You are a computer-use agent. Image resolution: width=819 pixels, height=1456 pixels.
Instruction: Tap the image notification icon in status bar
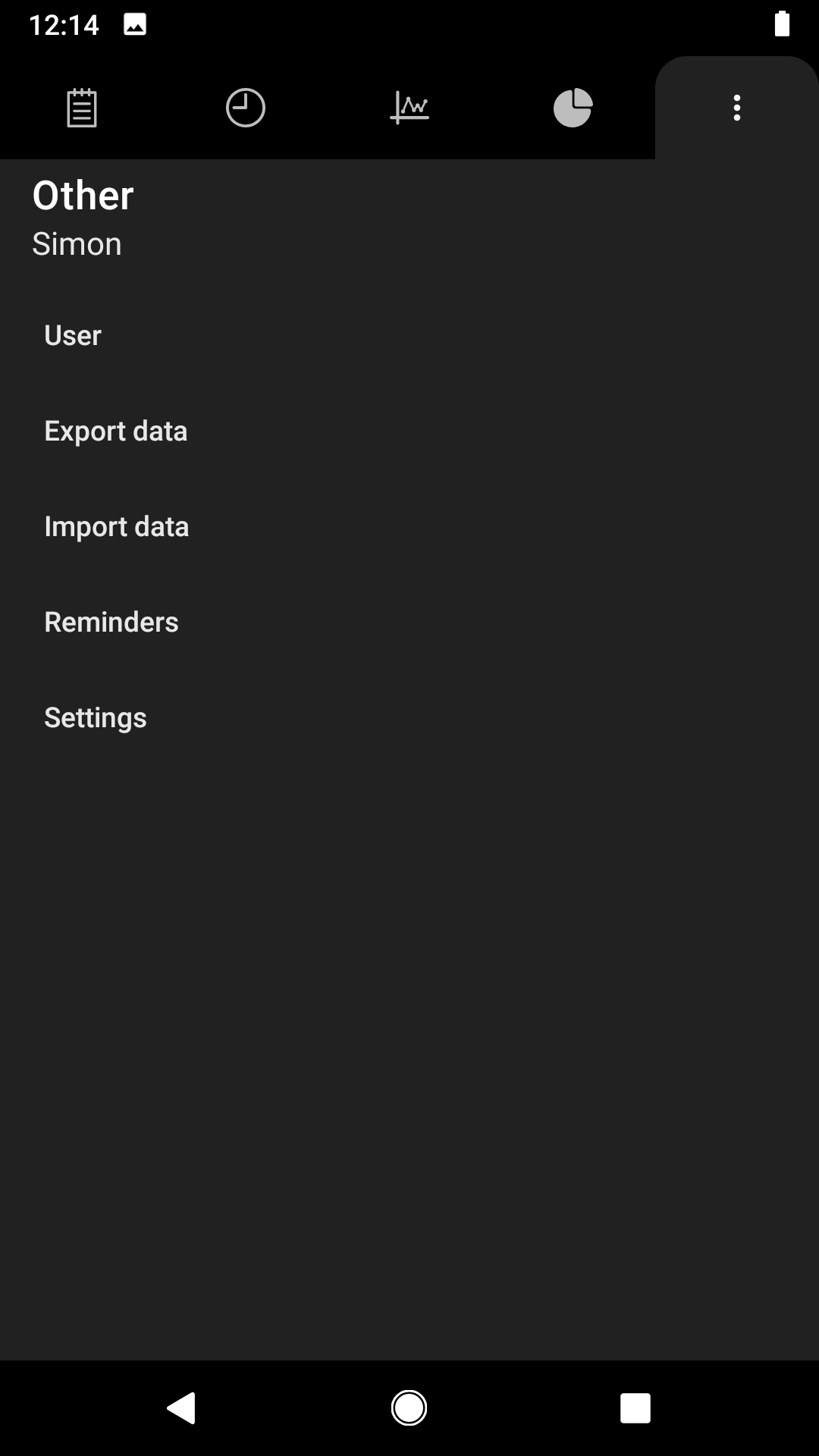coord(135,25)
